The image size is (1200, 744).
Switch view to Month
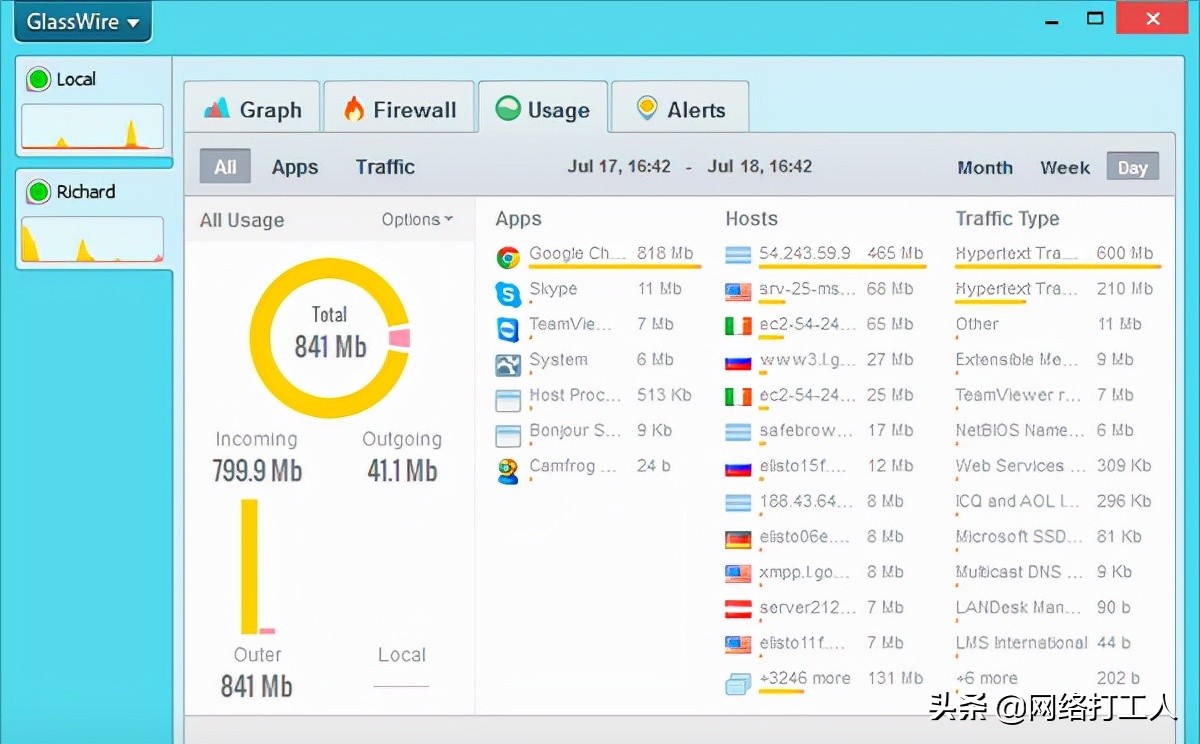984,167
